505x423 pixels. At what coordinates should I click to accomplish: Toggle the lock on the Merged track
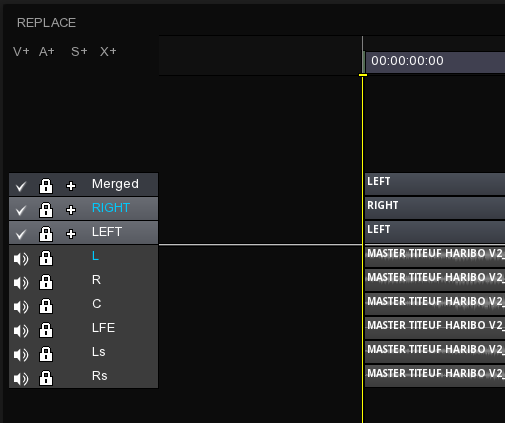tap(46, 186)
